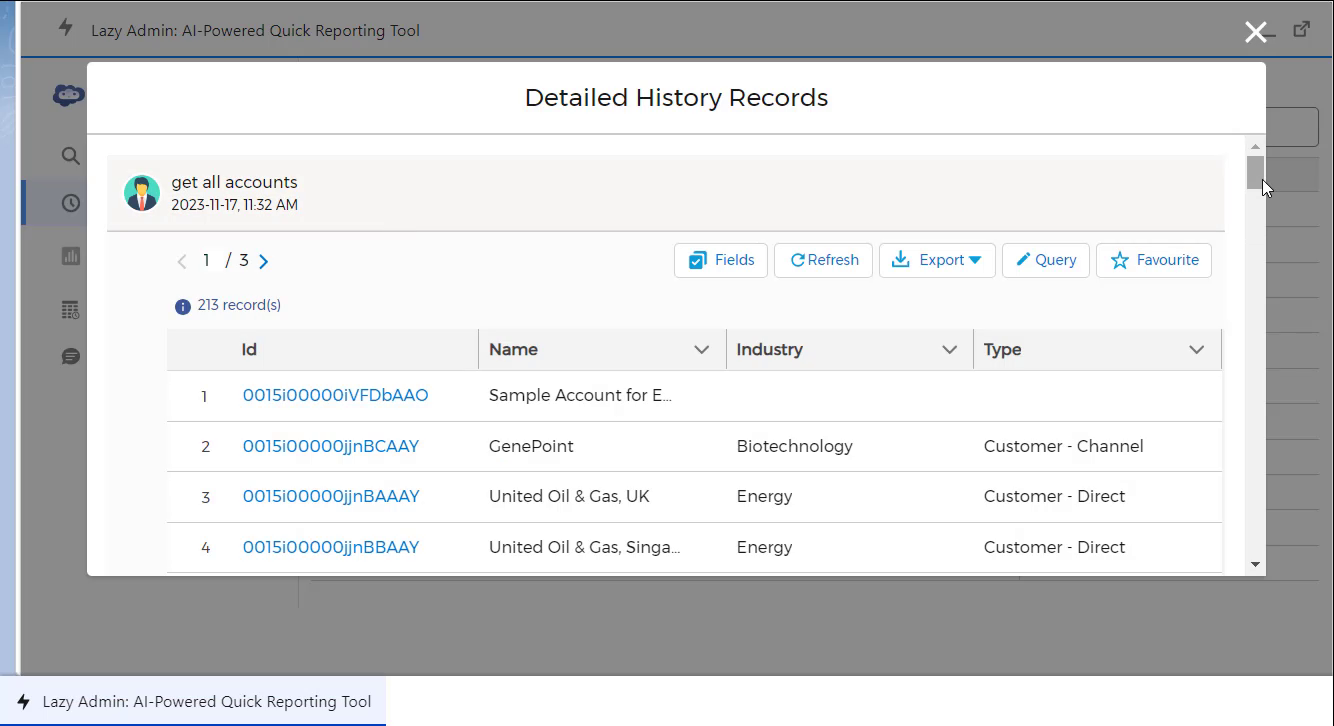The image size is (1334, 726).
Task: Open account link 0015i00000jjnBCAAY
Action: [x=331, y=446]
